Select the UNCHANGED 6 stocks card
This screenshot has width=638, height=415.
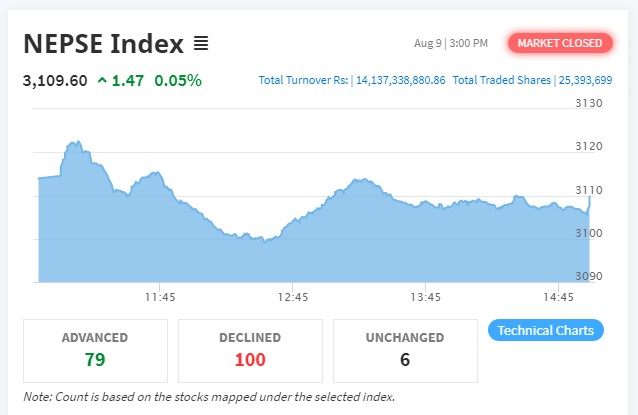point(405,349)
